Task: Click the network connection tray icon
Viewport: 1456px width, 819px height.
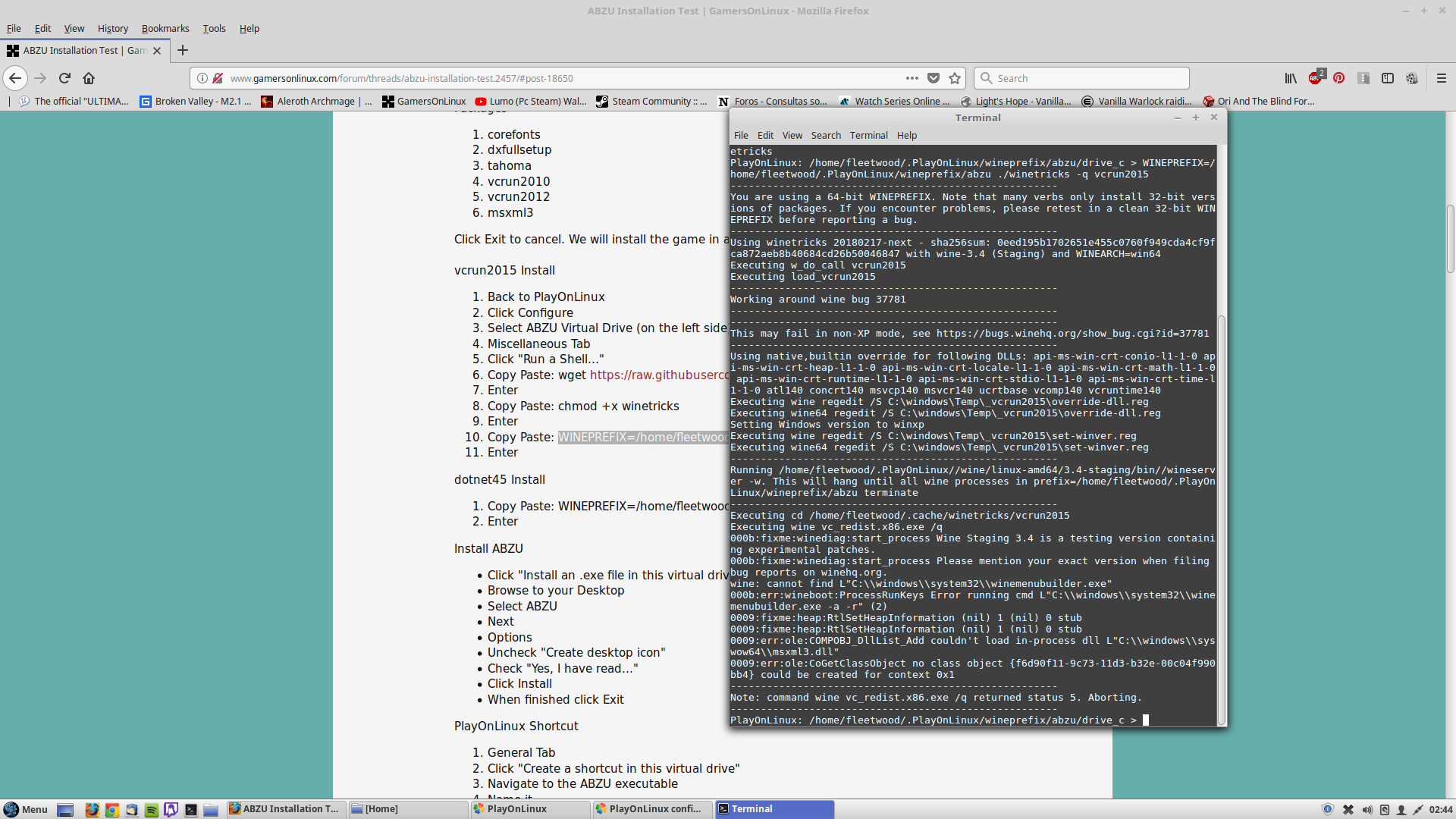Action: coord(1418,809)
